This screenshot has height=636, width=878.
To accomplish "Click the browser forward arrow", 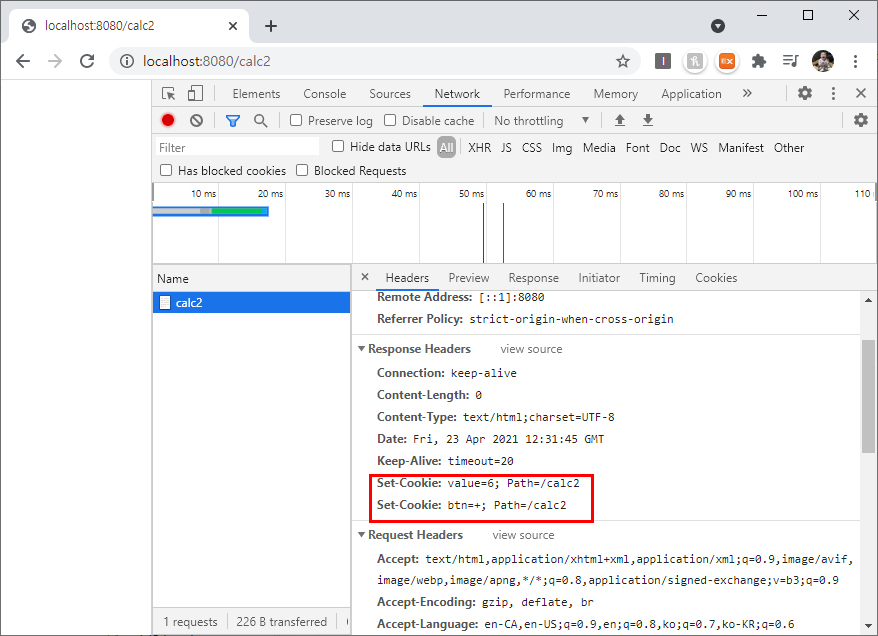I will pyautogui.click(x=55, y=61).
